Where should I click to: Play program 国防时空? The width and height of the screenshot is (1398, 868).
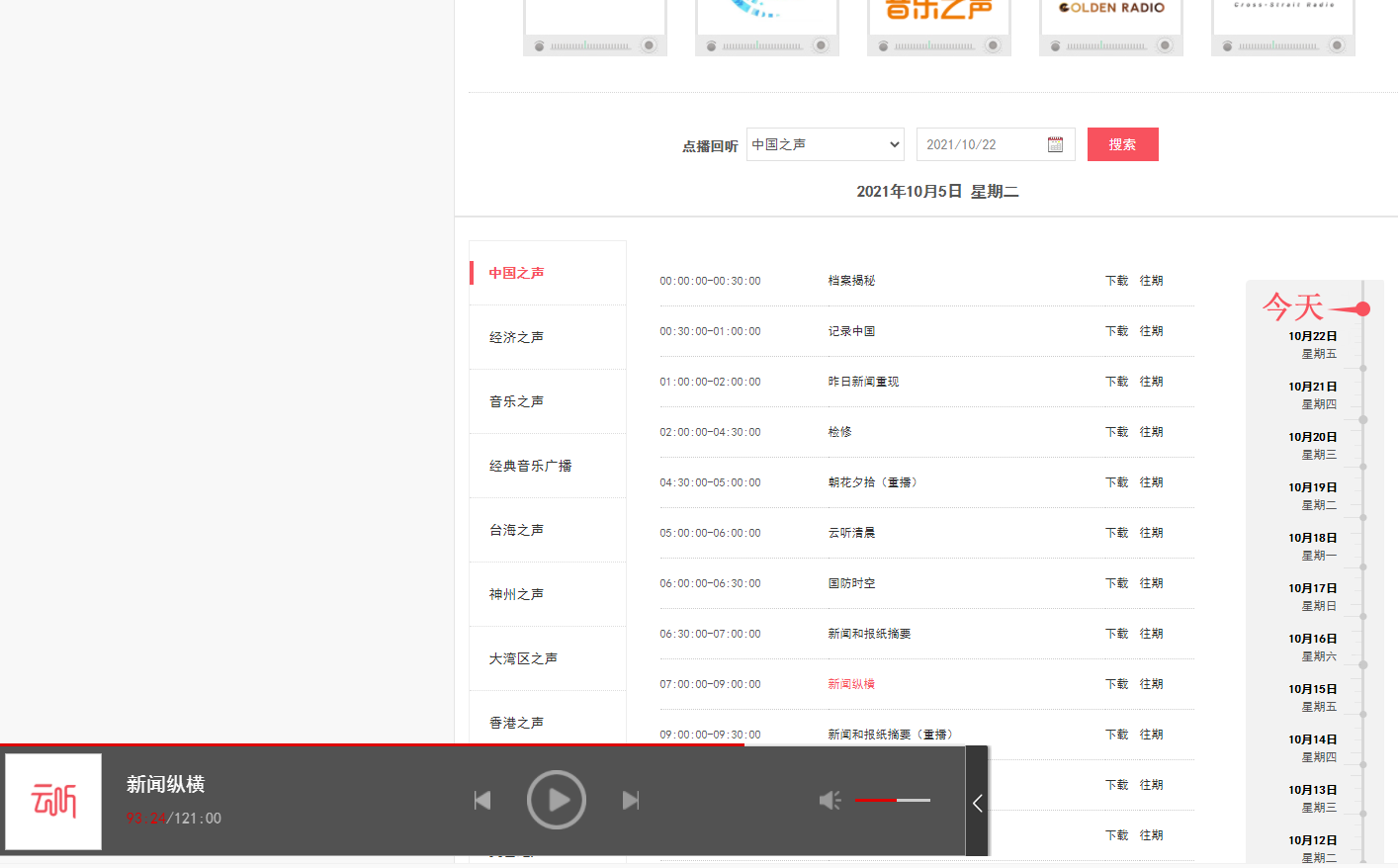[851, 583]
